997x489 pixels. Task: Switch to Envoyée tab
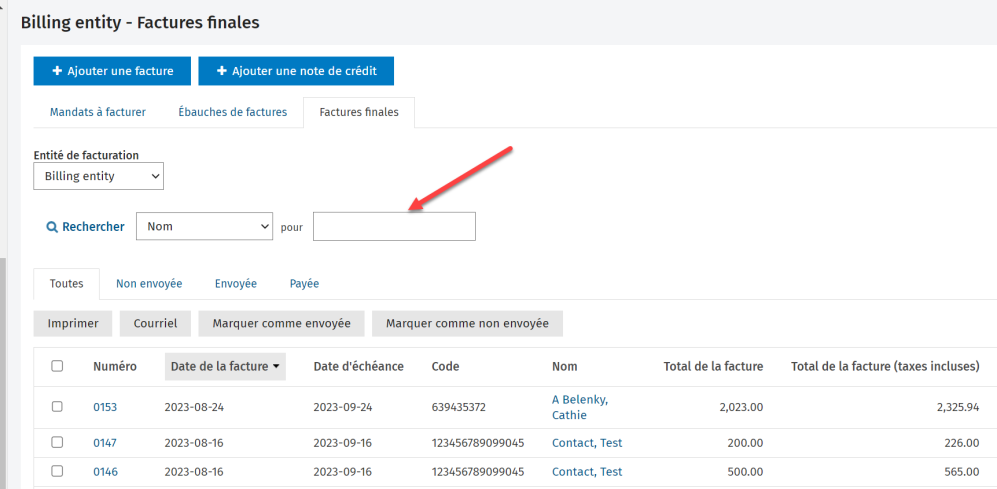pyautogui.click(x=236, y=284)
